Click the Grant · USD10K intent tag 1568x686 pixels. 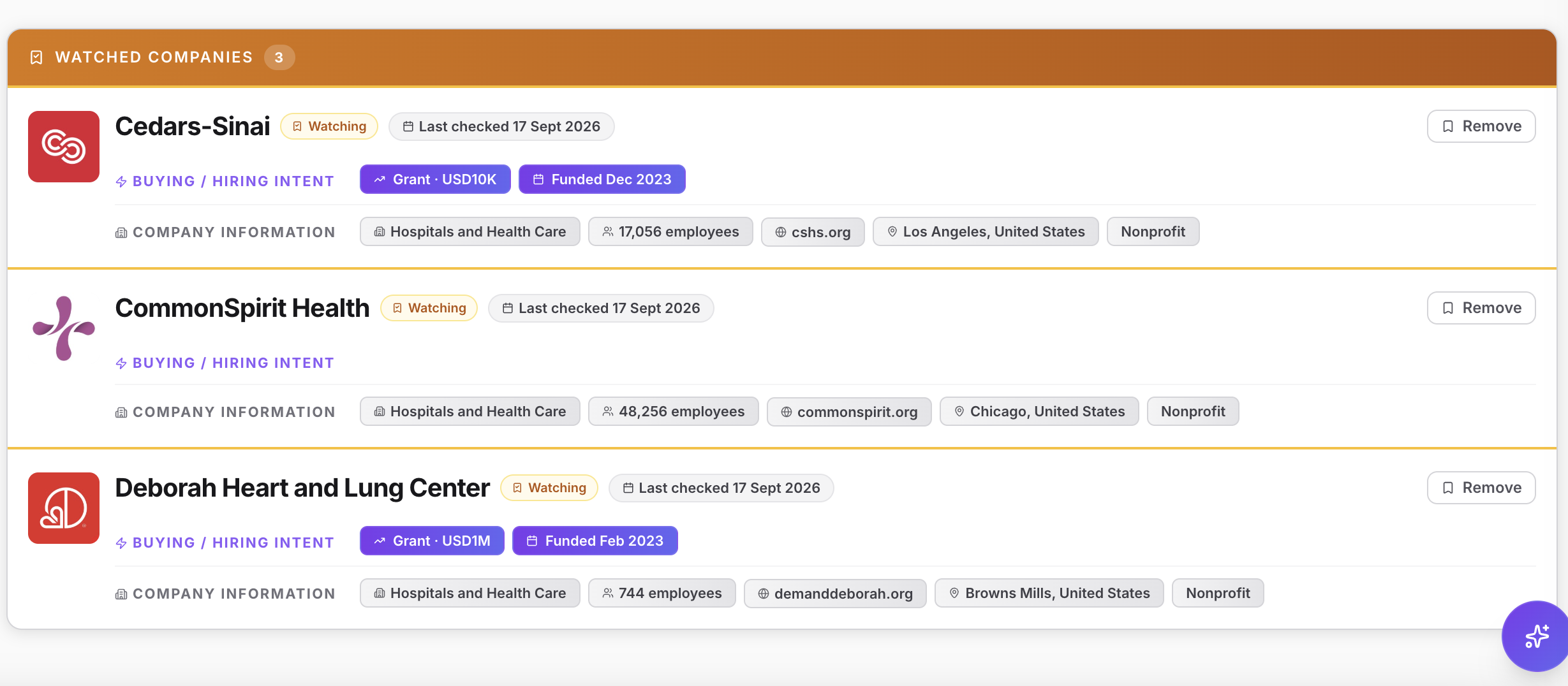coord(435,179)
